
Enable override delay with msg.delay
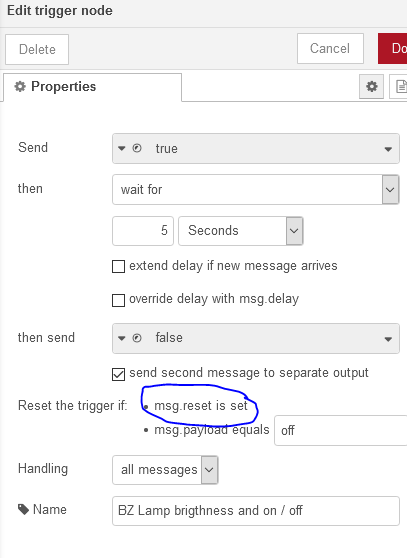pyautogui.click(x=118, y=300)
